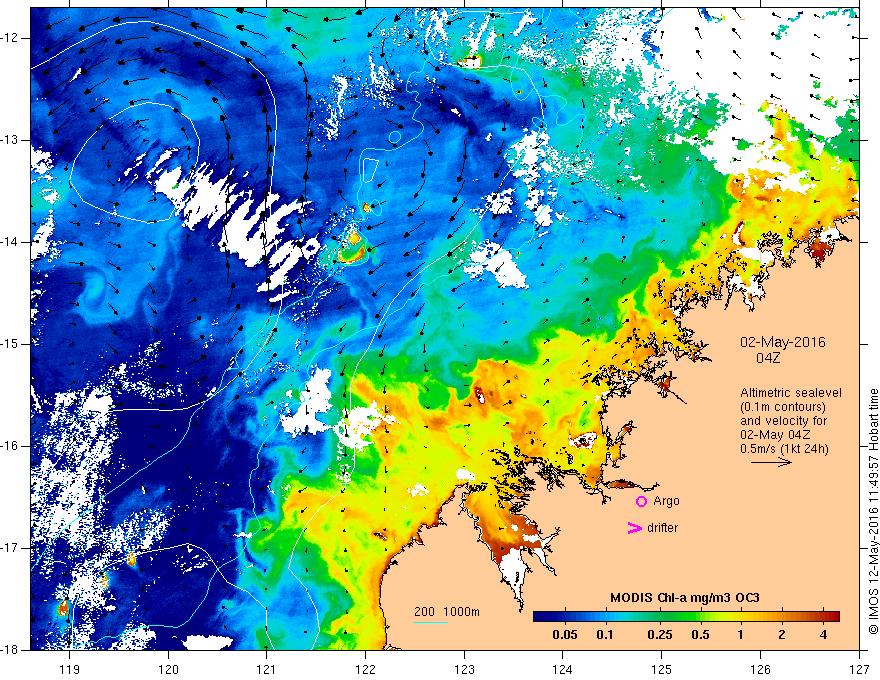The image size is (880, 680).
Task: Click the color bar value 0.1
Action: pyautogui.click(x=604, y=635)
